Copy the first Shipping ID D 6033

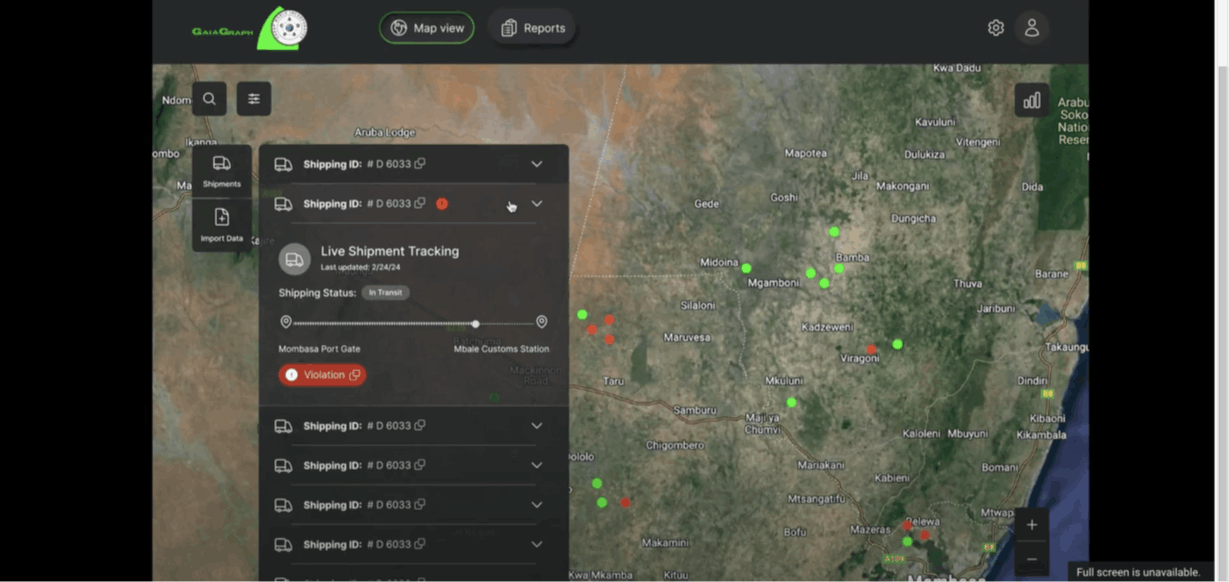coord(420,164)
